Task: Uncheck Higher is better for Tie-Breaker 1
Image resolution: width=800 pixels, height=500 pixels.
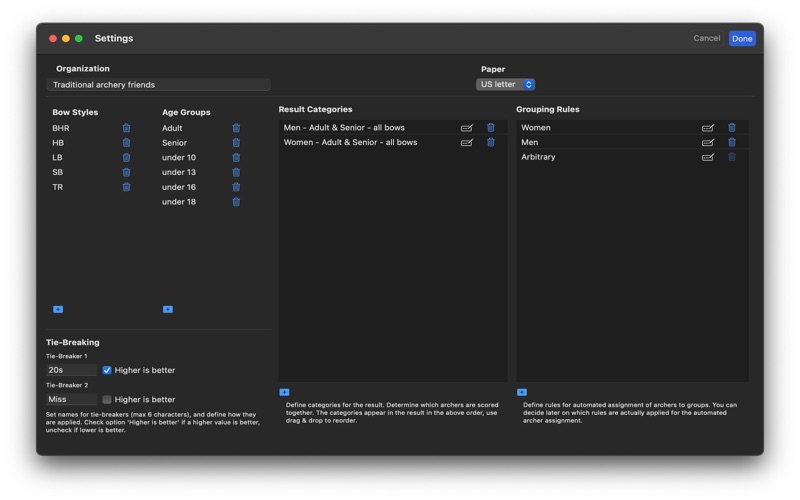Action: pos(107,370)
